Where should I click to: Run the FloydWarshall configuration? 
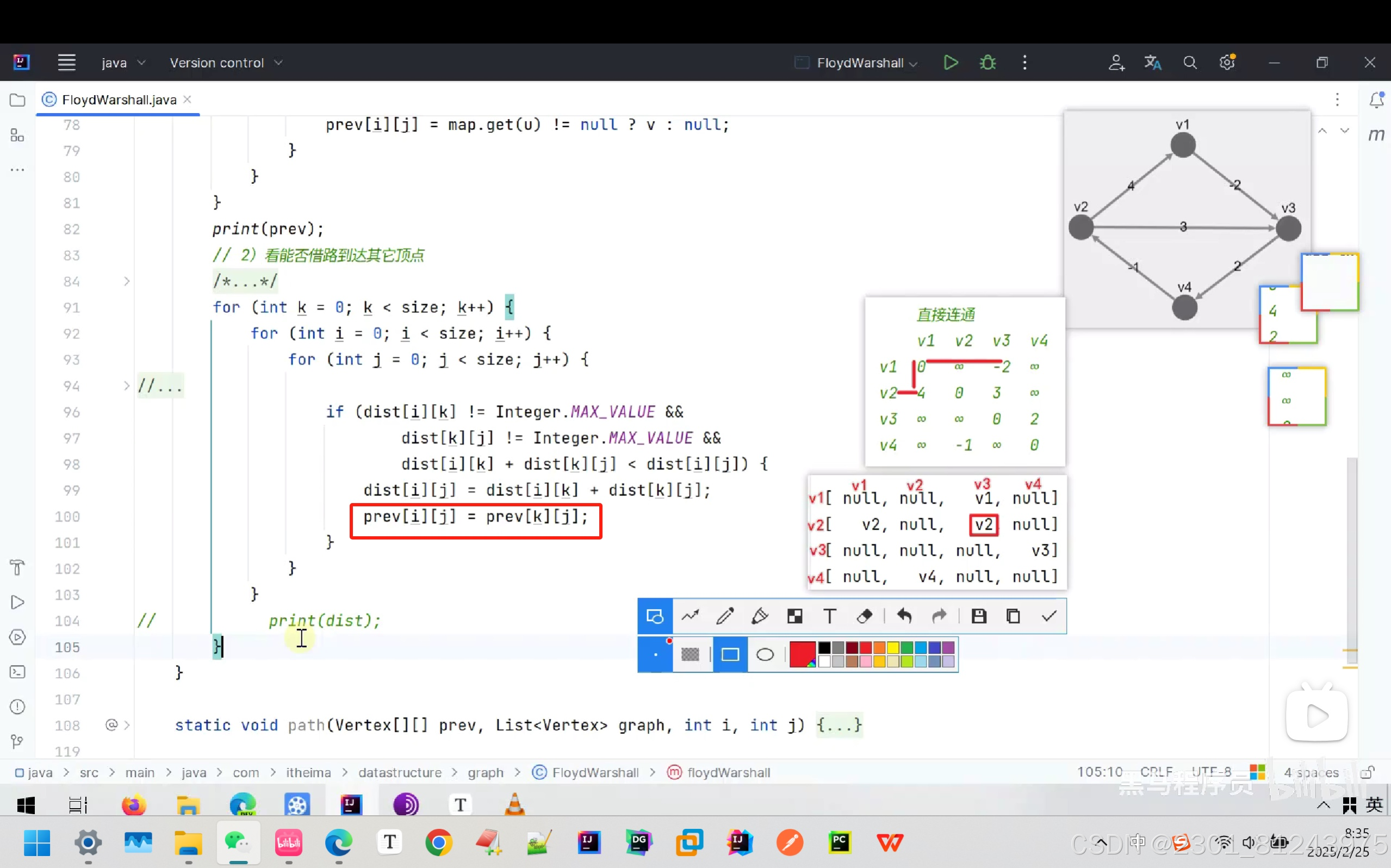tap(951, 62)
